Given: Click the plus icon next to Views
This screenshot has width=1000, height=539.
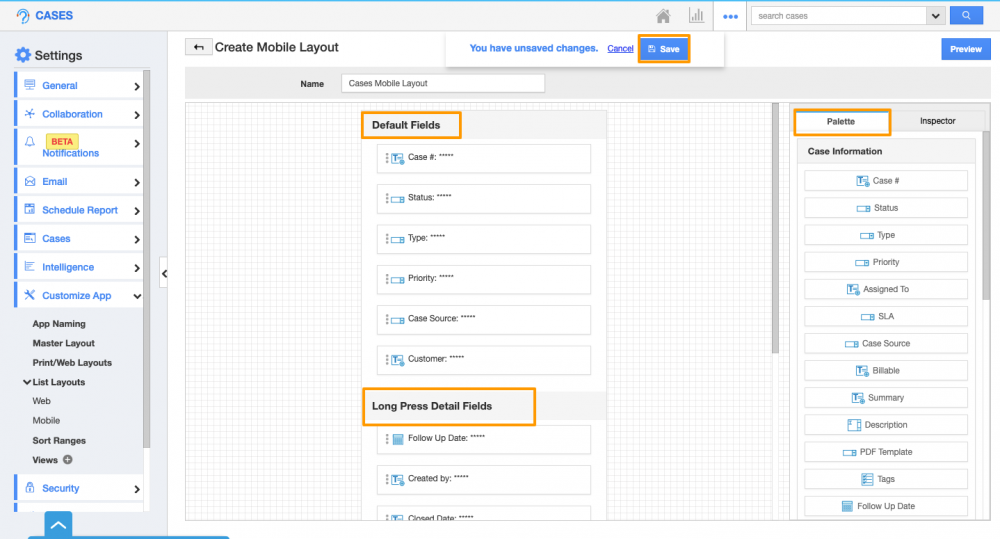Looking at the screenshot, I should pos(68,460).
